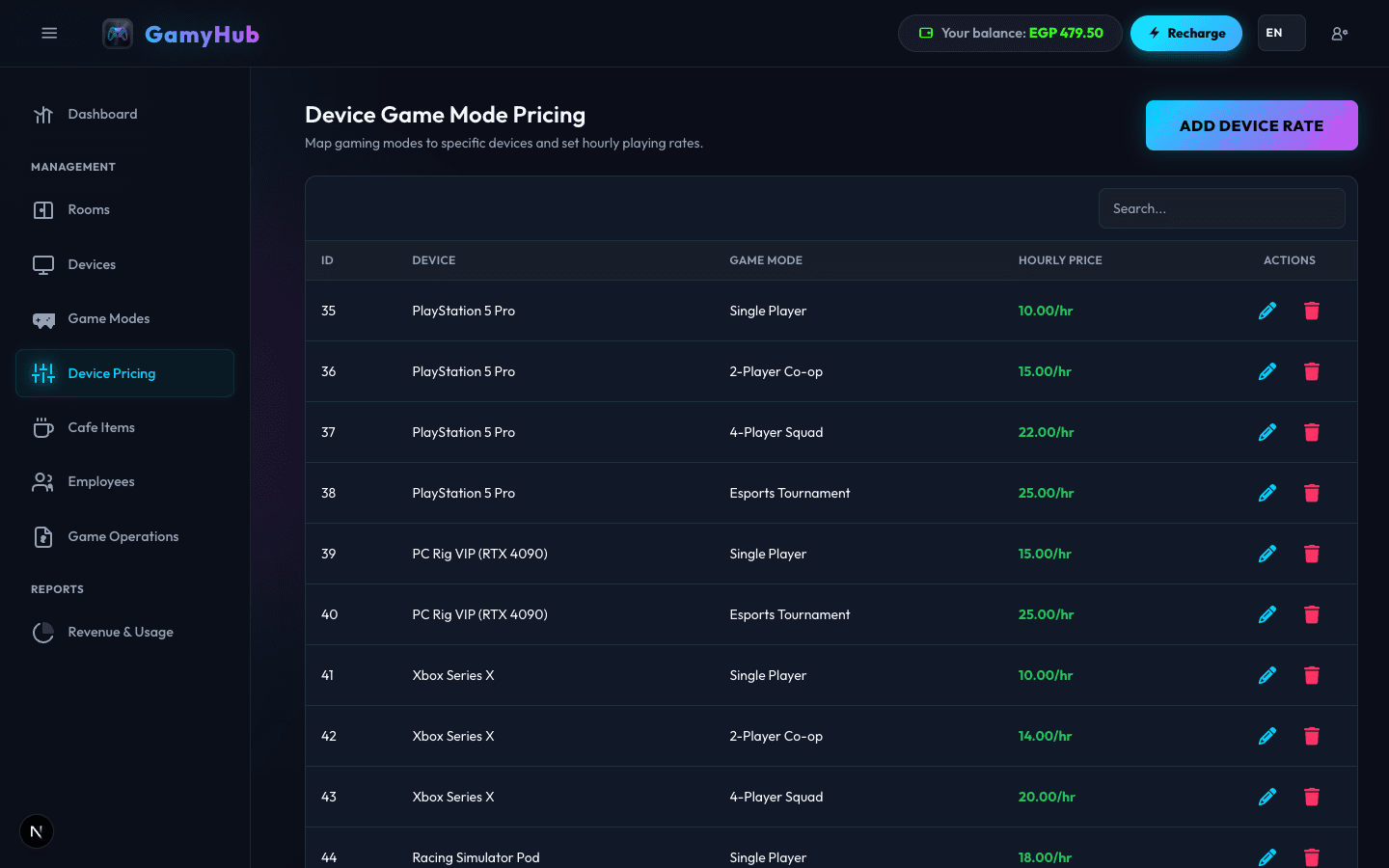
Task: Click the GamyHub controller logo
Action: [x=118, y=34]
